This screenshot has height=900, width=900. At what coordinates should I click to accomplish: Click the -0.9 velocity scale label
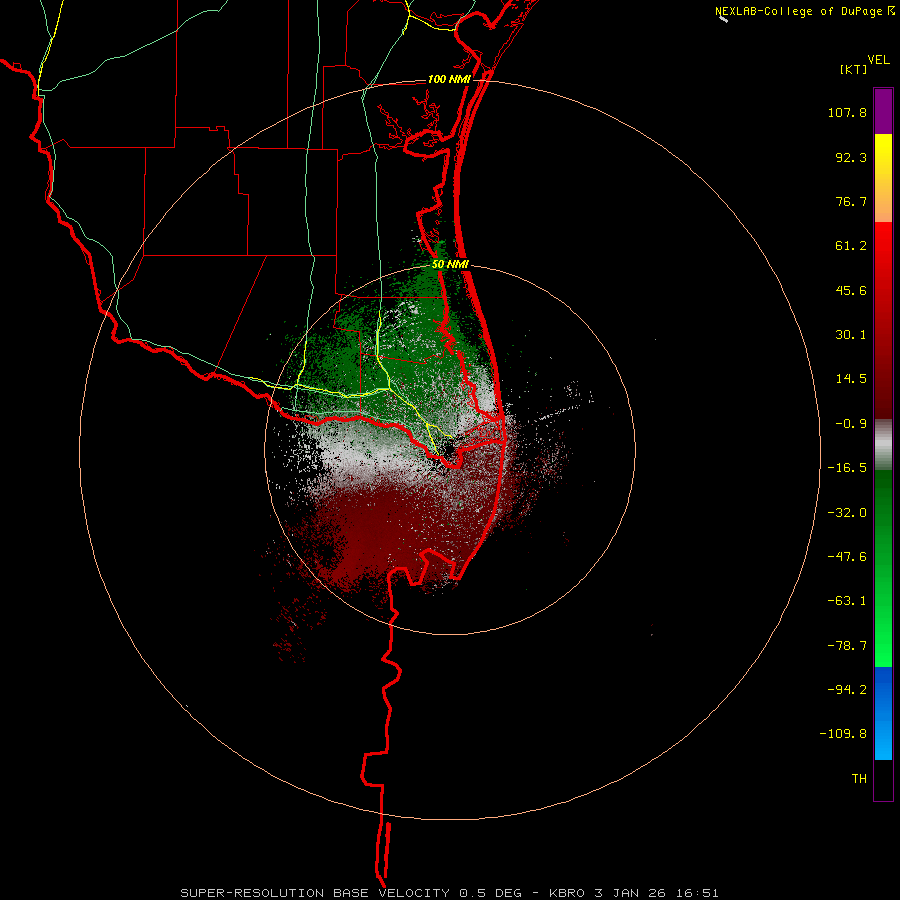[851, 424]
